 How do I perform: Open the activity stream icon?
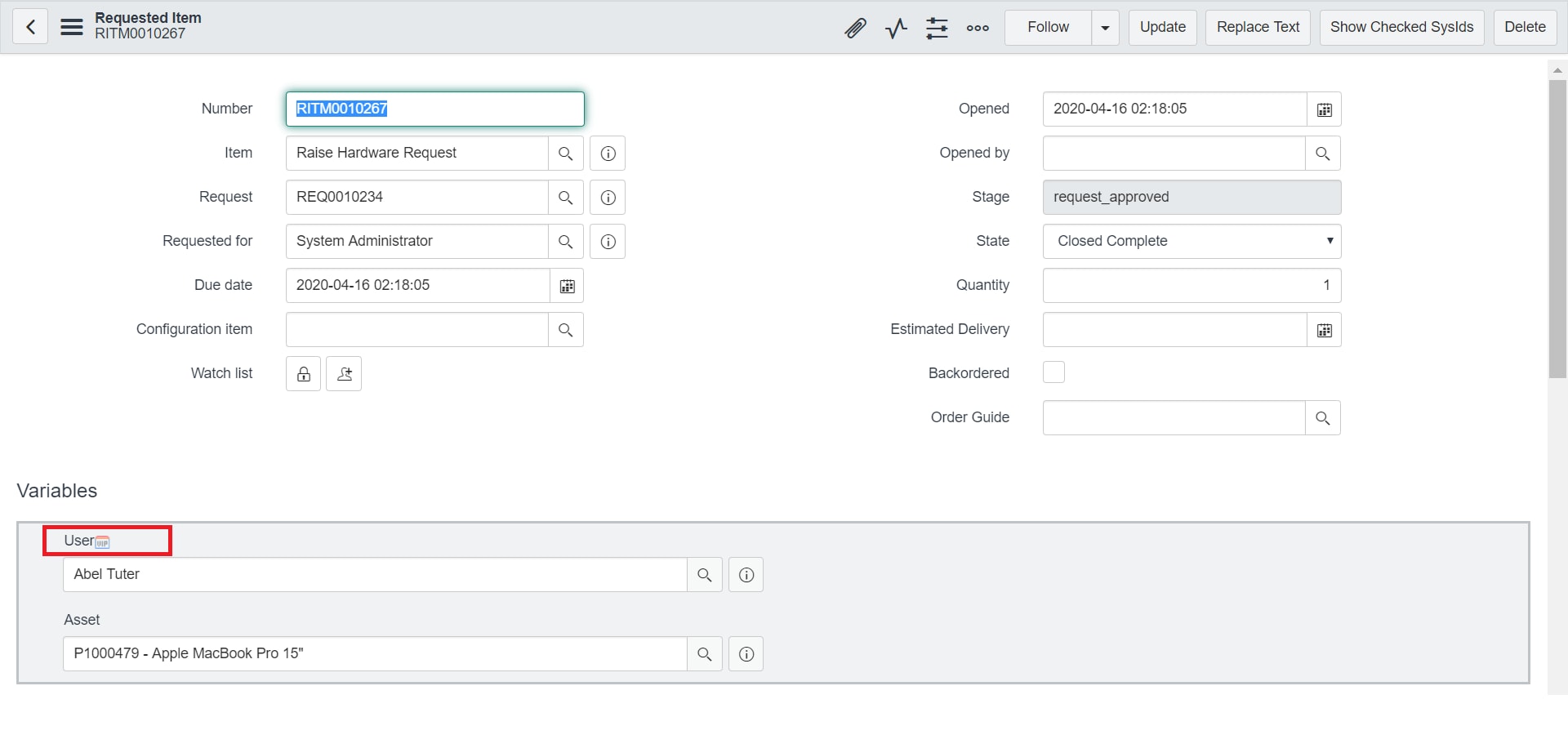[x=895, y=27]
